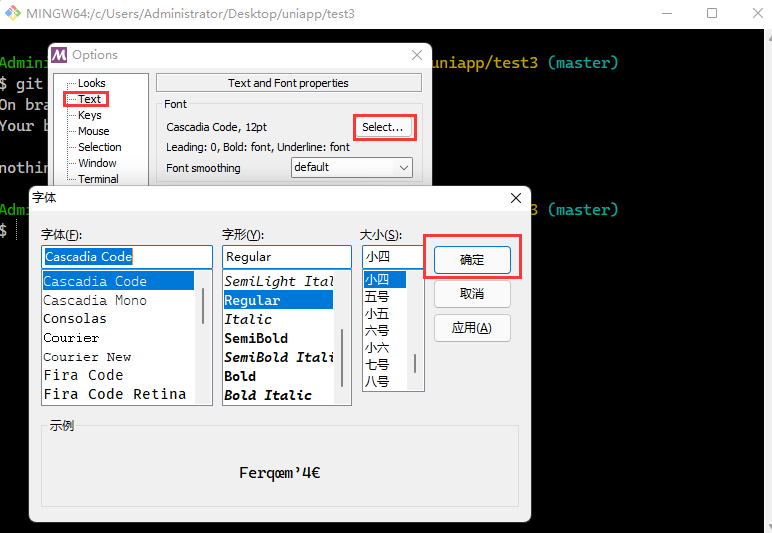The image size is (772, 533).
Task: Select Text in Options tree
Action: [89, 99]
